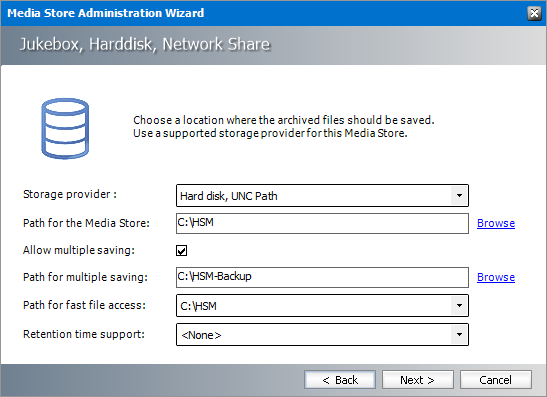
Task: Click the 'Path for multiple saving:' label
Action: (x=85, y=277)
